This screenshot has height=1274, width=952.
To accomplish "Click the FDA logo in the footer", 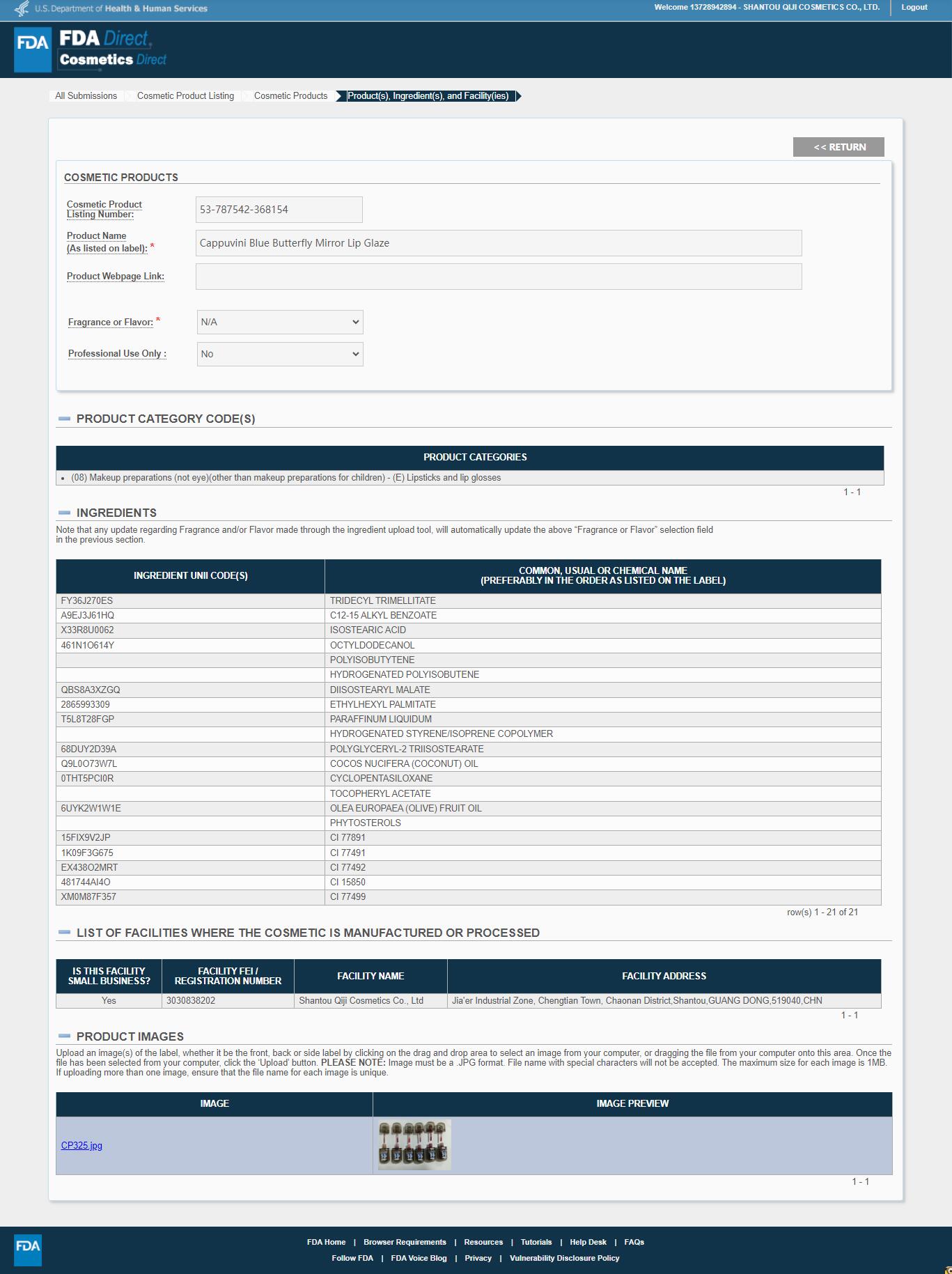I will [28, 1250].
